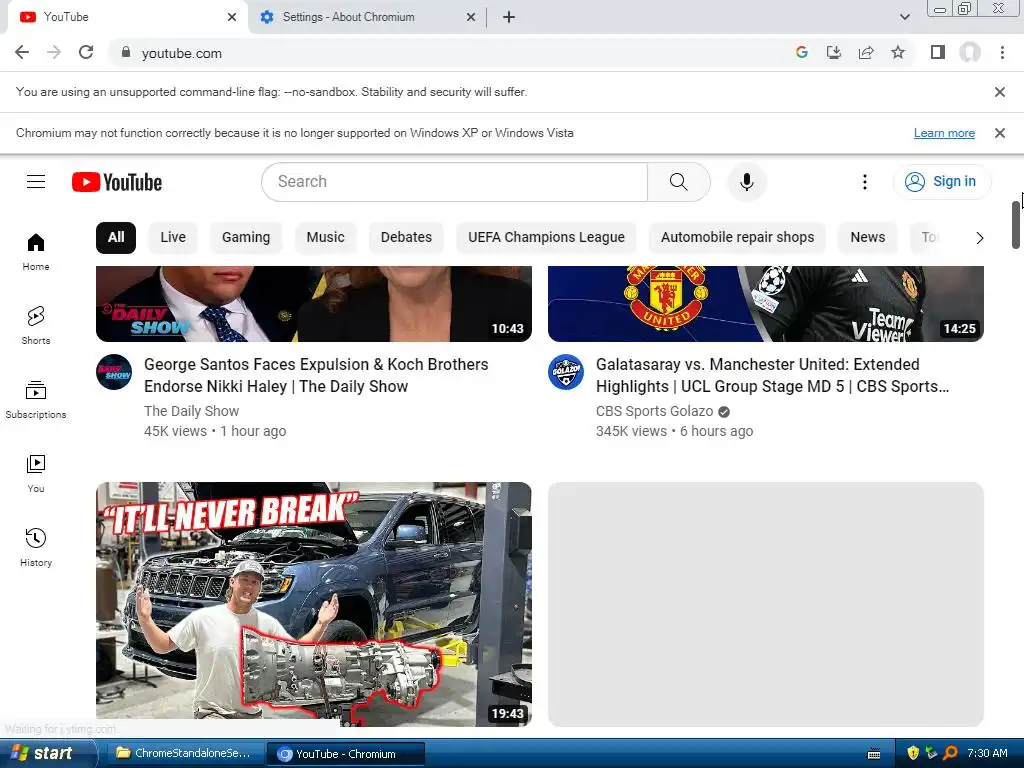Image resolution: width=1024 pixels, height=768 pixels.
Task: Click the Google icon in the address bar
Action: (802, 53)
